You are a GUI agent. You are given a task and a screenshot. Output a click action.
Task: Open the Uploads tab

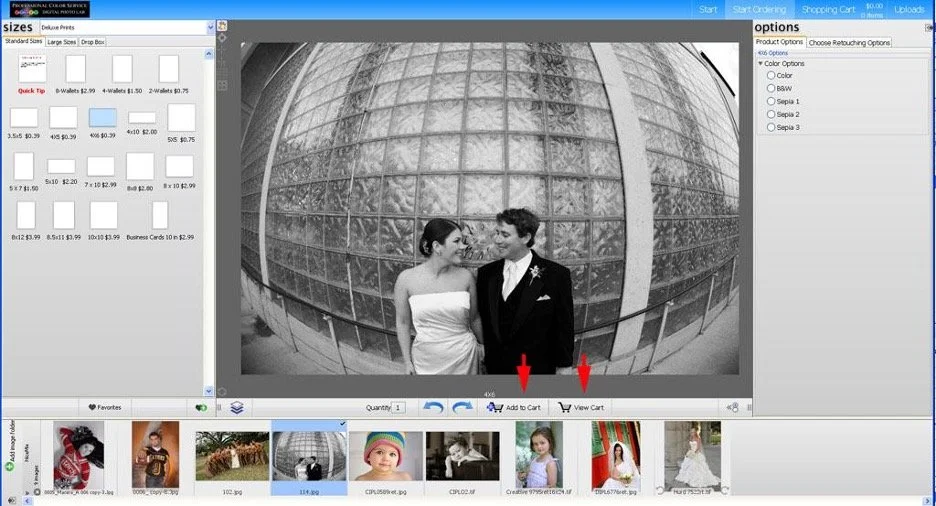pyautogui.click(x=909, y=10)
